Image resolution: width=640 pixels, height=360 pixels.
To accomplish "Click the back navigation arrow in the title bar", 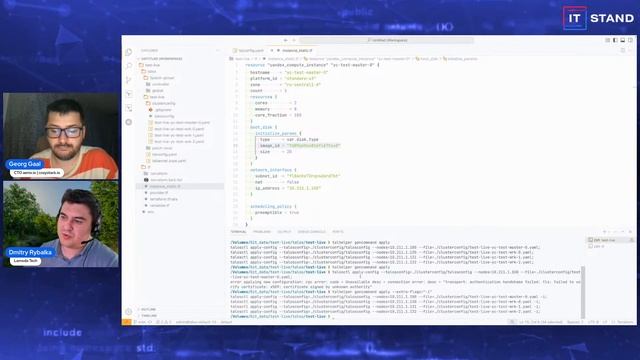I will tap(285, 40).
